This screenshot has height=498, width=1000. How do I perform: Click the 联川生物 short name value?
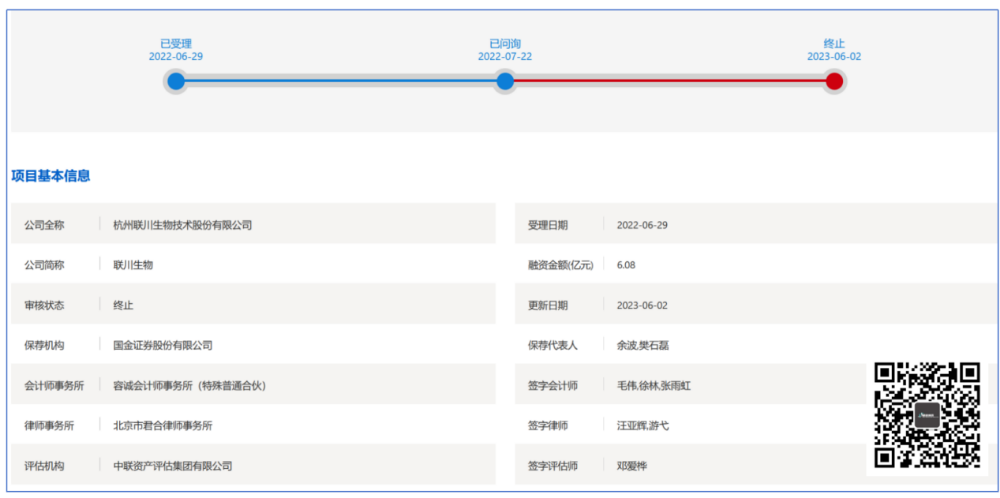[x=133, y=265]
